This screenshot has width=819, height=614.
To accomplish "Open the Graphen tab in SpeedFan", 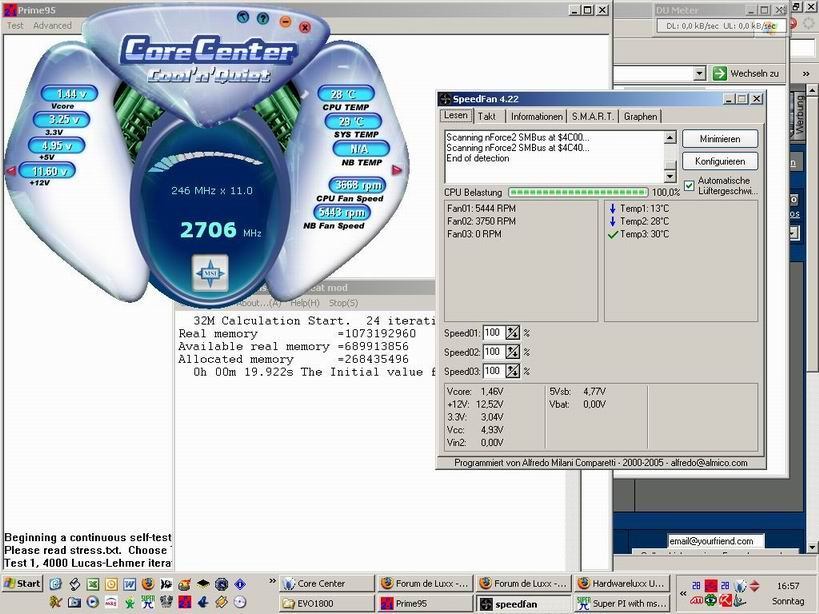I will [x=640, y=116].
